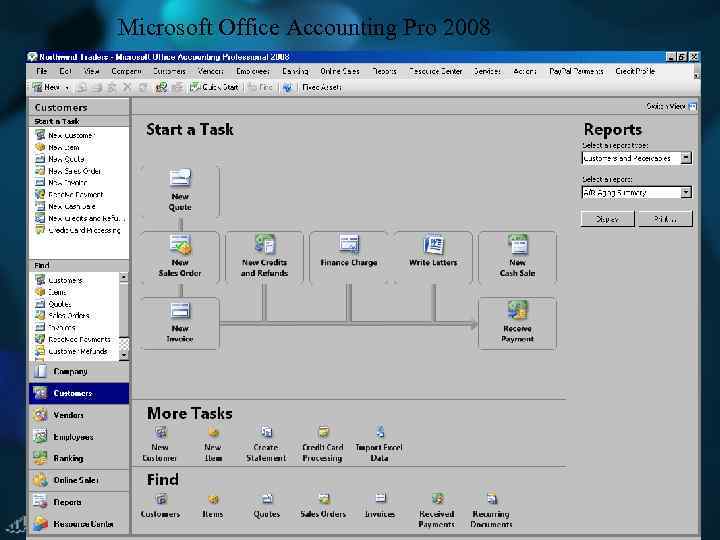720x540 pixels.
Task: Find Received Payments in bottom section
Action: 437,510
